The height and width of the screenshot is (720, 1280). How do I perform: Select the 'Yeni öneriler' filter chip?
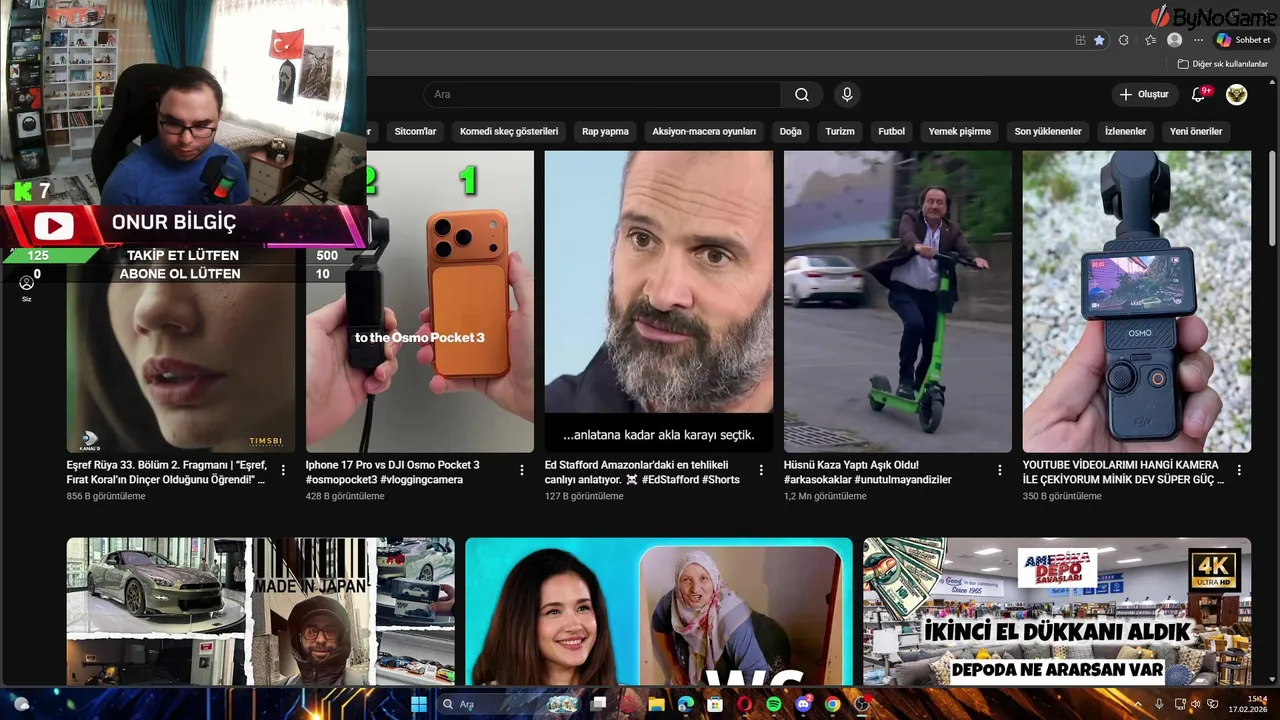[1196, 131]
